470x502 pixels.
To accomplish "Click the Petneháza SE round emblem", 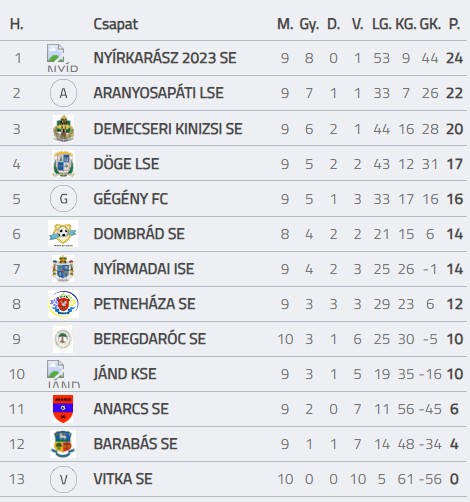I will [63, 304].
